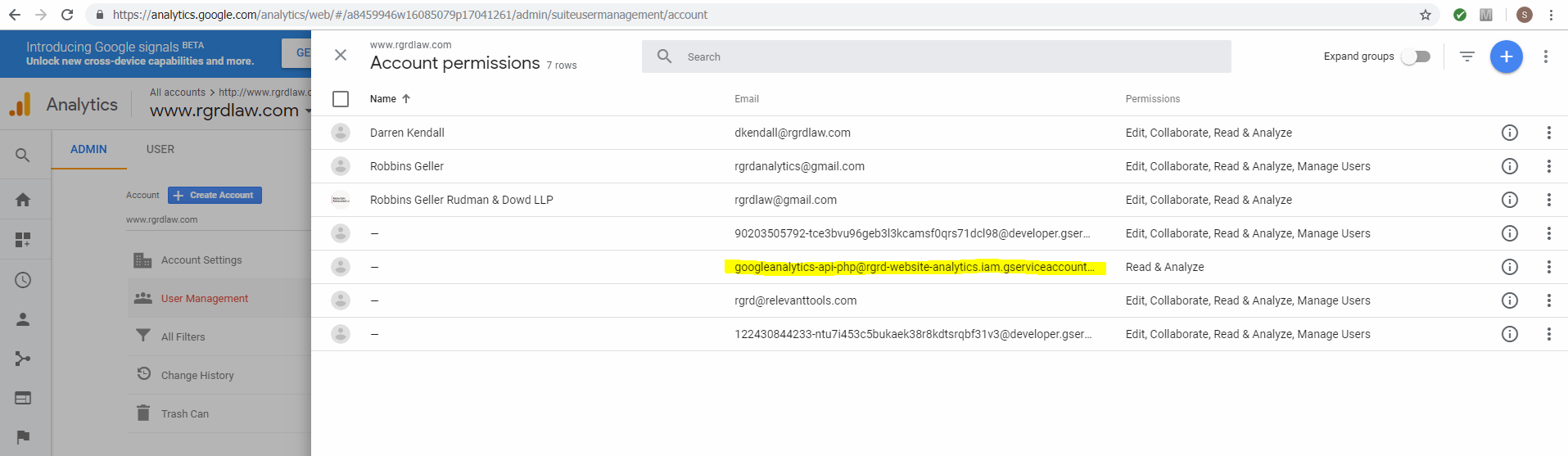Close the Account permissions panel

click(341, 55)
